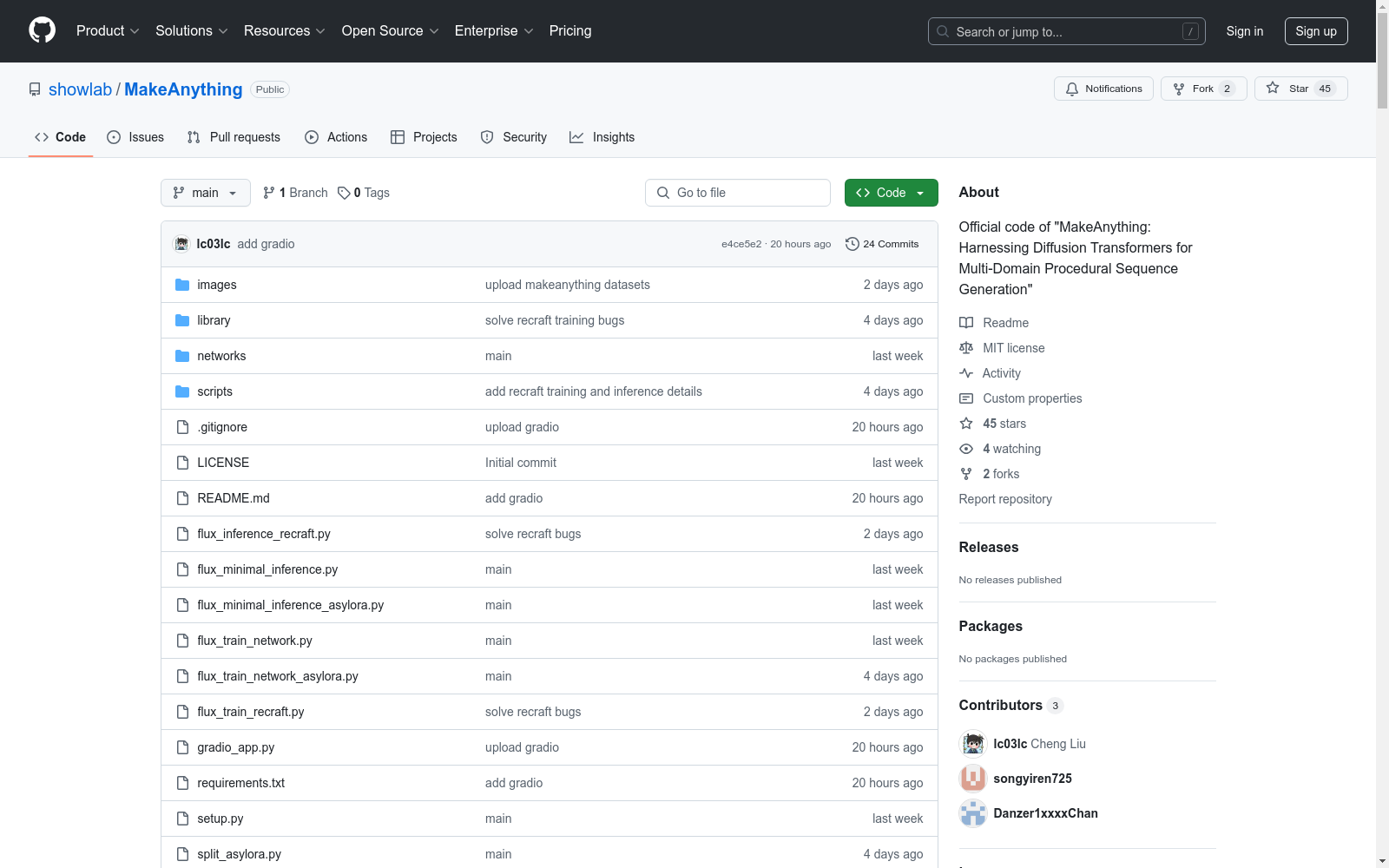Open flux_minimal_inference.py file
Viewport: 1389px width, 868px height.
point(267,569)
